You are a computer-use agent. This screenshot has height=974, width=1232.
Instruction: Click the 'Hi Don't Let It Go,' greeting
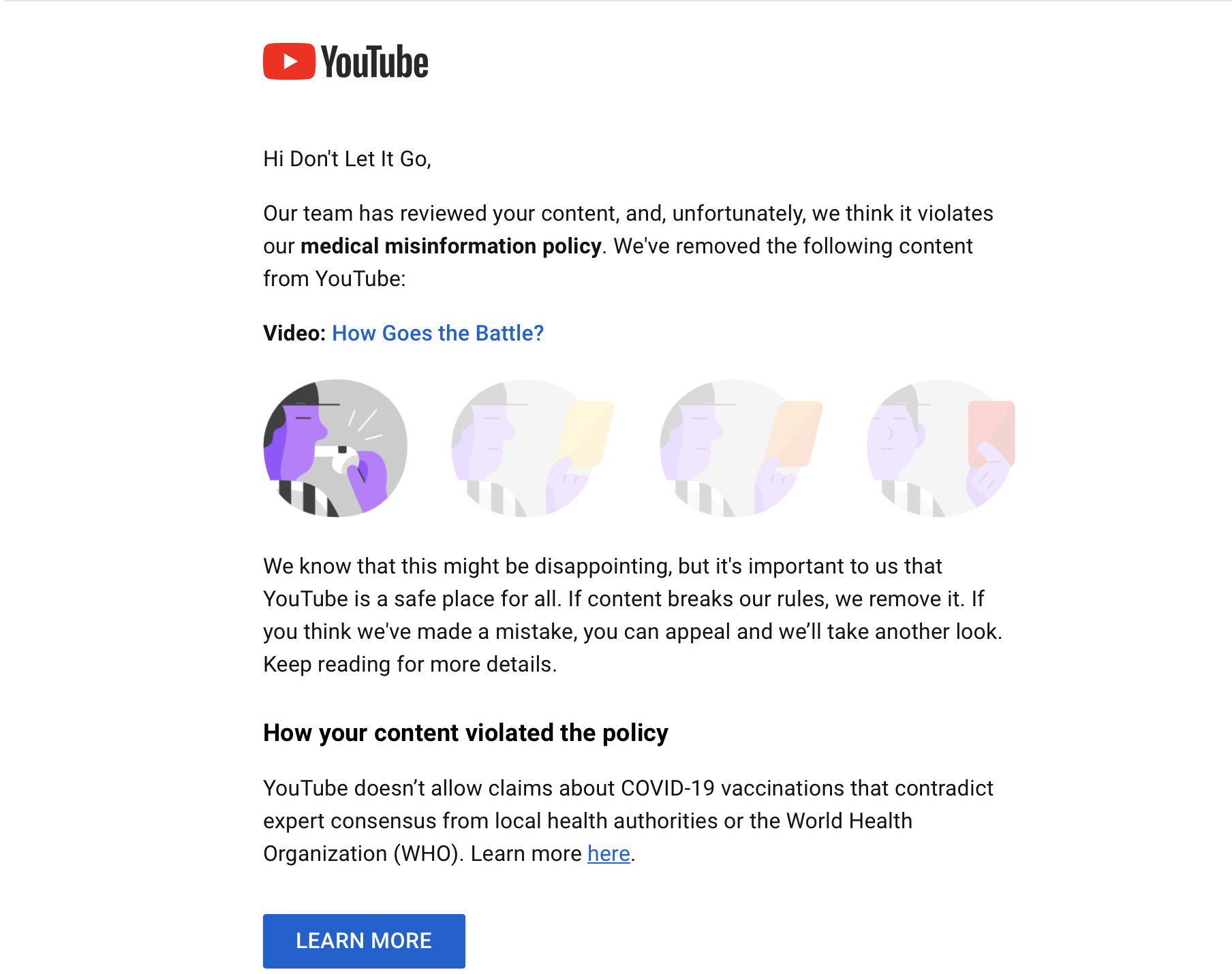click(x=347, y=159)
